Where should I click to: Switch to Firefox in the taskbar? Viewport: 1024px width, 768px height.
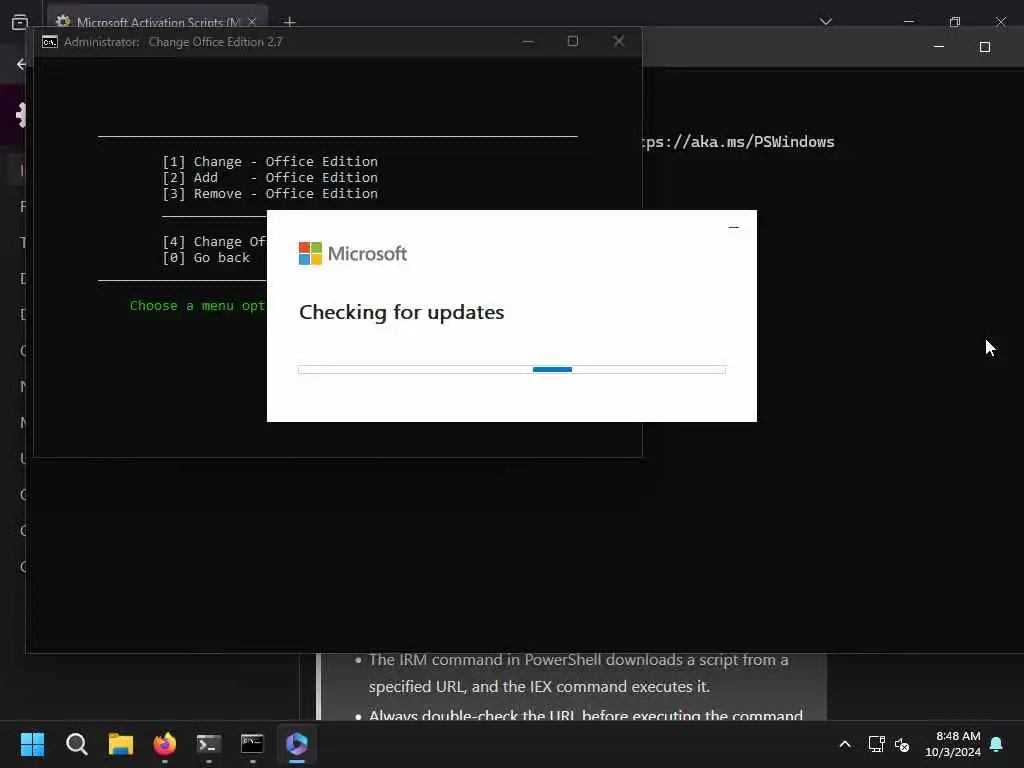coord(165,744)
